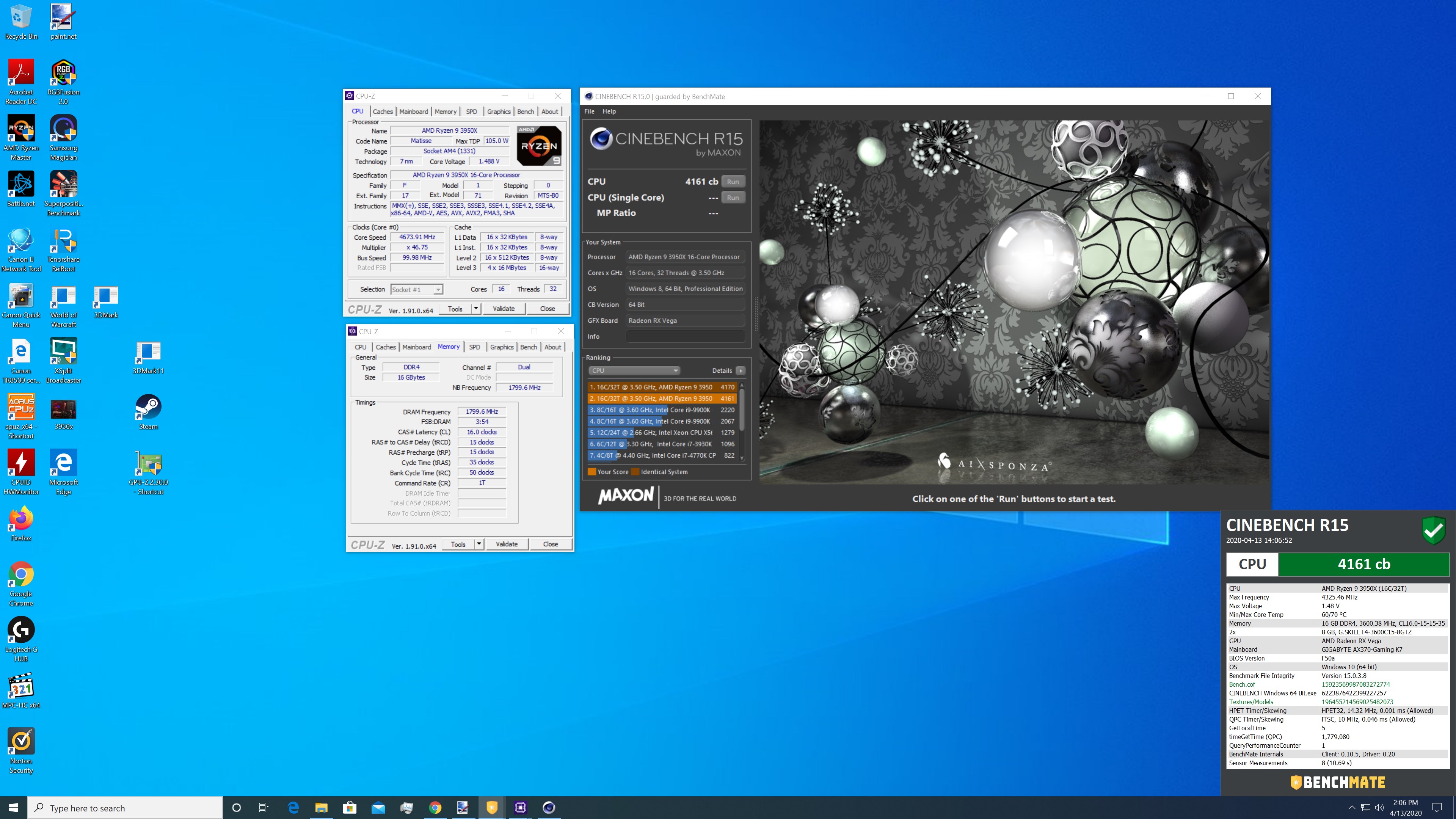Open the File menu in Cinebench

tap(589, 111)
